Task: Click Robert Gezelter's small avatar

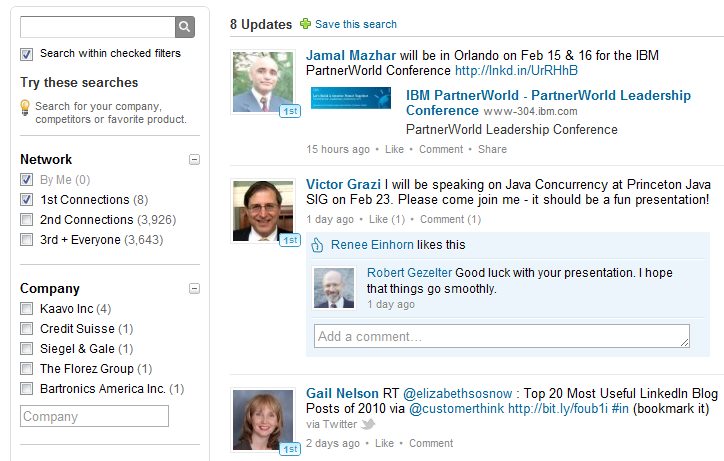Action: coord(334,288)
